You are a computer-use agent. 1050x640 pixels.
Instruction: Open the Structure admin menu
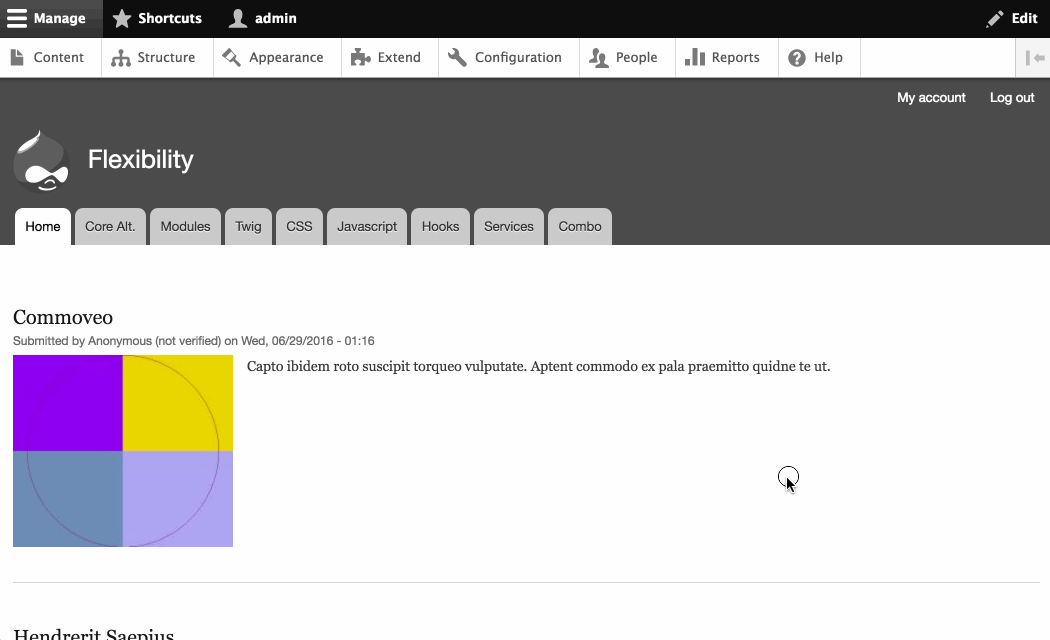157,58
